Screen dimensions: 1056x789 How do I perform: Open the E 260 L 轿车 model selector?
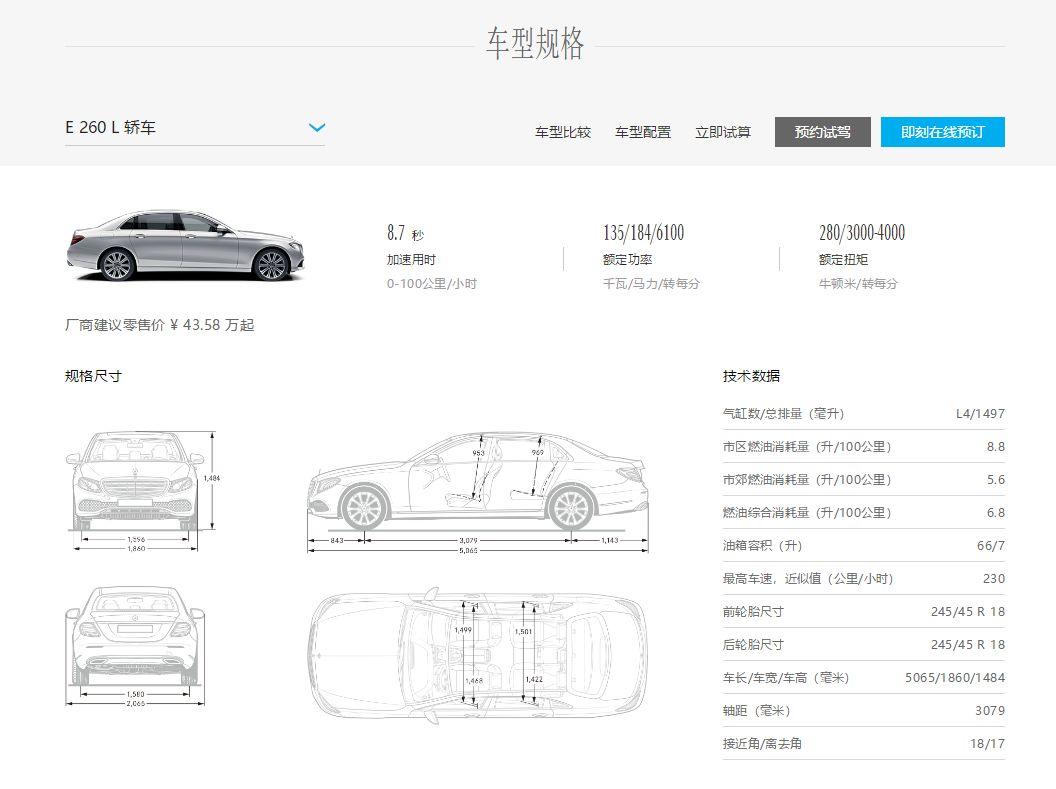pyautogui.click(x=194, y=128)
